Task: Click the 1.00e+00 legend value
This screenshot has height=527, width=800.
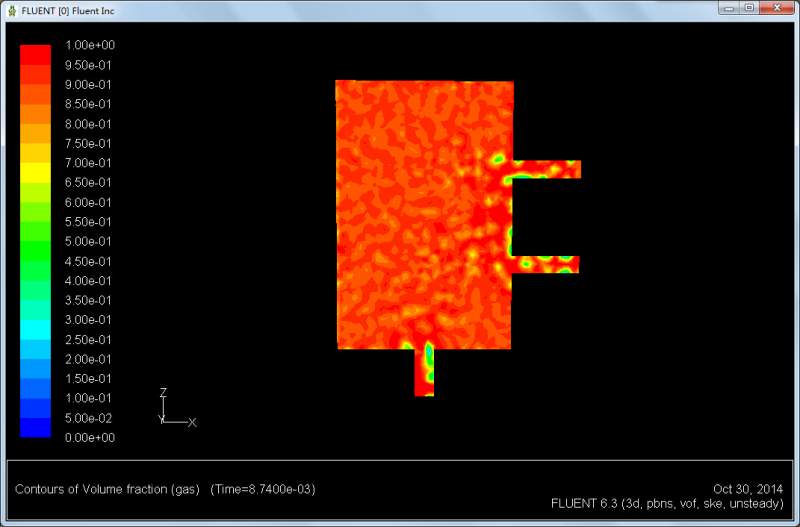Action: tap(90, 45)
